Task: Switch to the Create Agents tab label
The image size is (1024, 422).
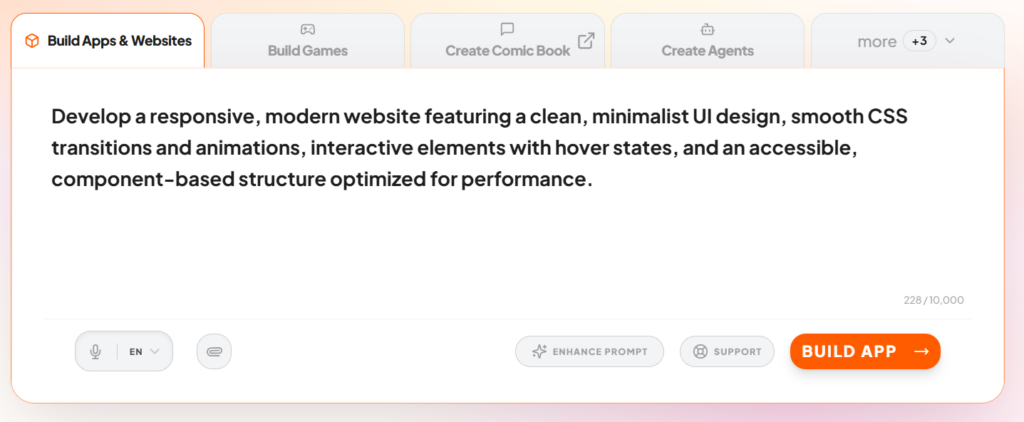Action: point(707,50)
